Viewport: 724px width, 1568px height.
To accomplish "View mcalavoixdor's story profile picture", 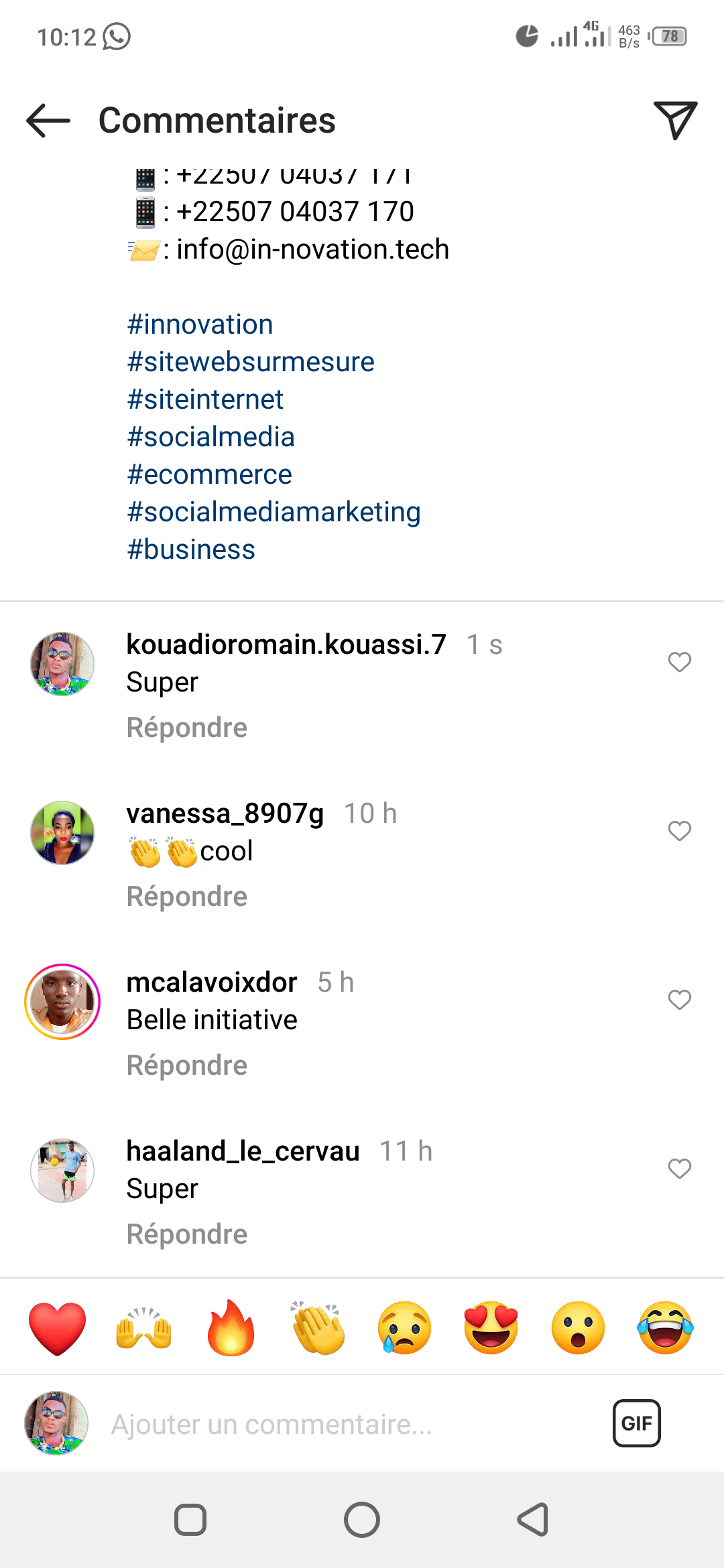I will [62, 1002].
